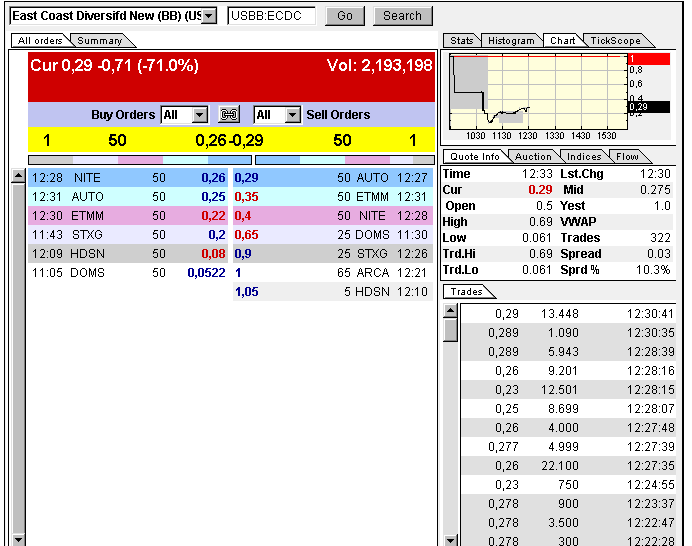692x546 pixels.
Task: Select the TickScope tab
Action: (614, 41)
